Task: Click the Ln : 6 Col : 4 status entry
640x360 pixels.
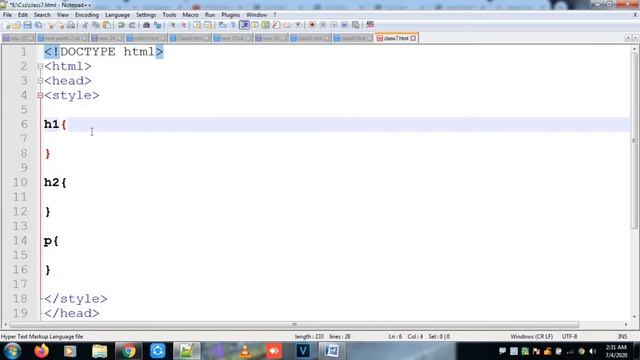Action: pos(406,336)
